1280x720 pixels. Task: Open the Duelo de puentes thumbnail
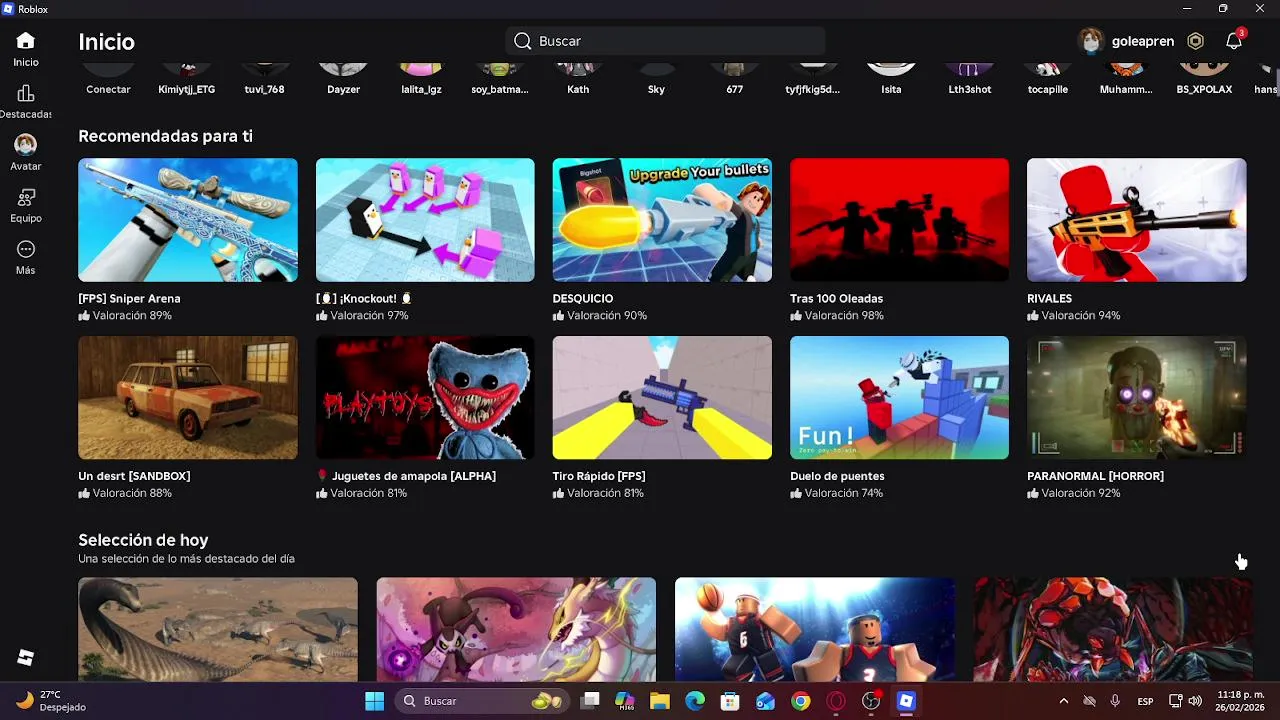(x=899, y=398)
